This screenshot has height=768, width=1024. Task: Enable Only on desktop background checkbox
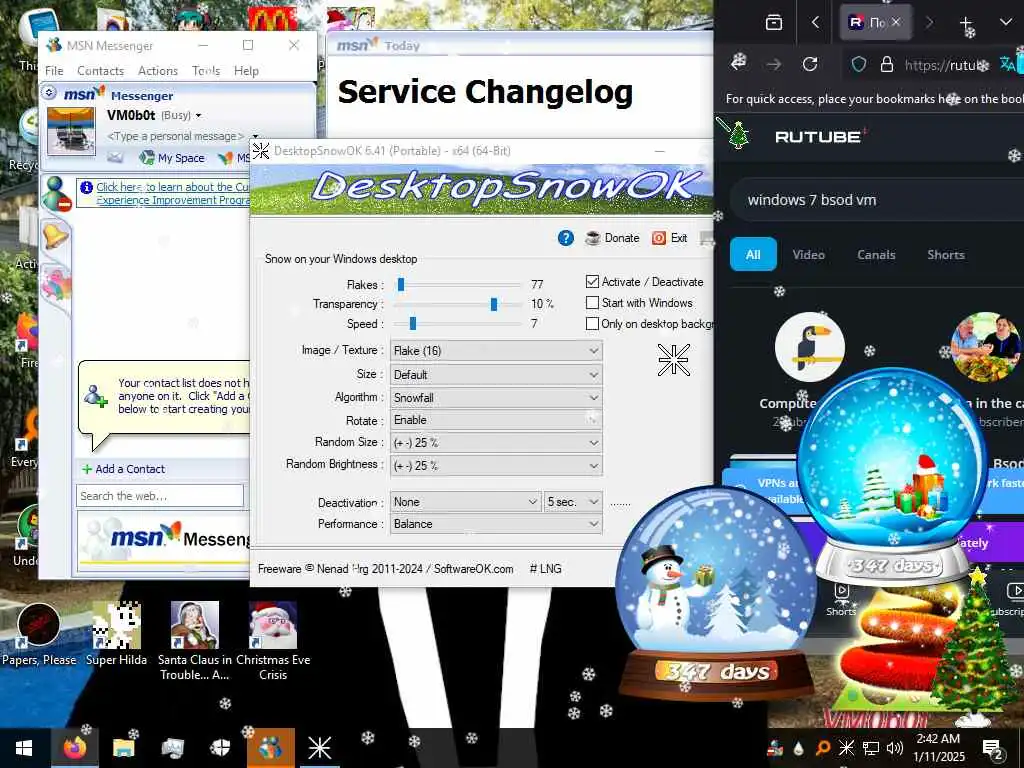coord(592,323)
